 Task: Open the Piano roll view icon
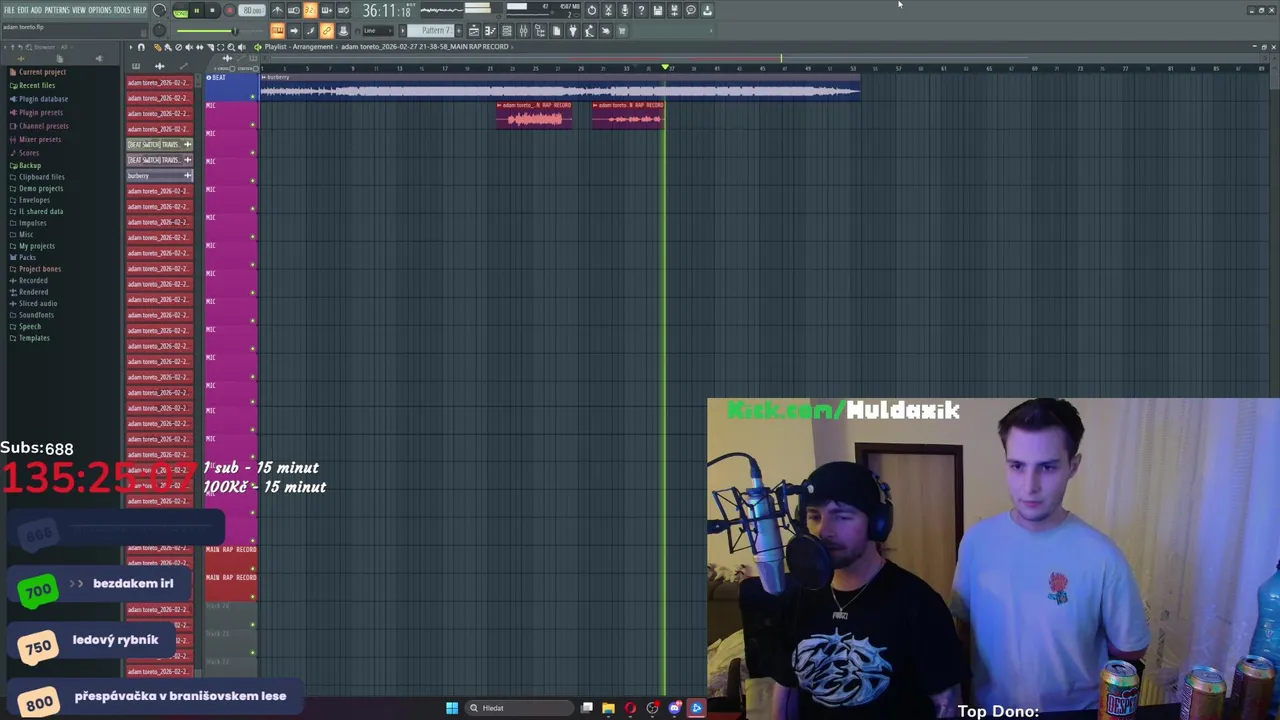490,31
